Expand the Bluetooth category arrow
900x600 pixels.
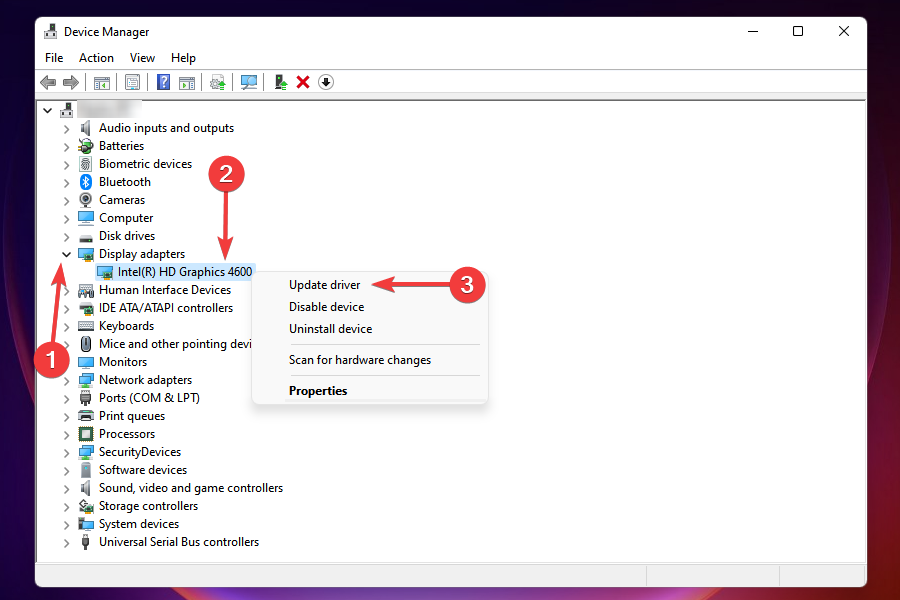pyautogui.click(x=67, y=183)
